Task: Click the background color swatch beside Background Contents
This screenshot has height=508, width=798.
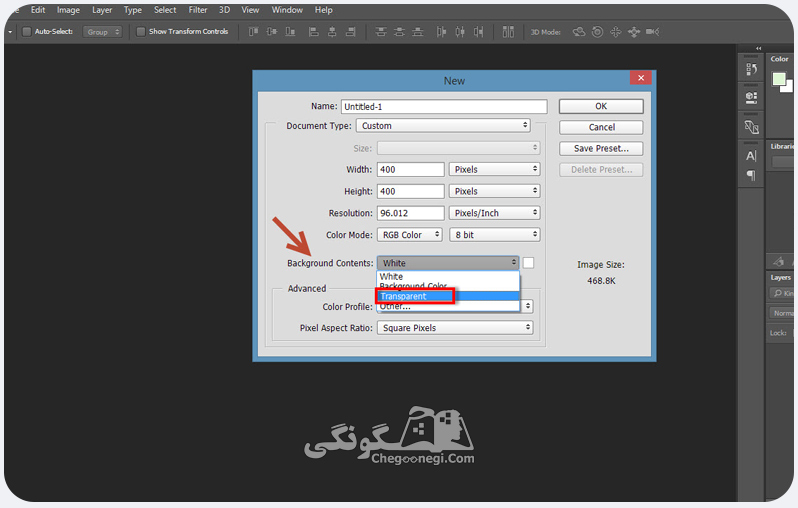Action: coord(529,263)
